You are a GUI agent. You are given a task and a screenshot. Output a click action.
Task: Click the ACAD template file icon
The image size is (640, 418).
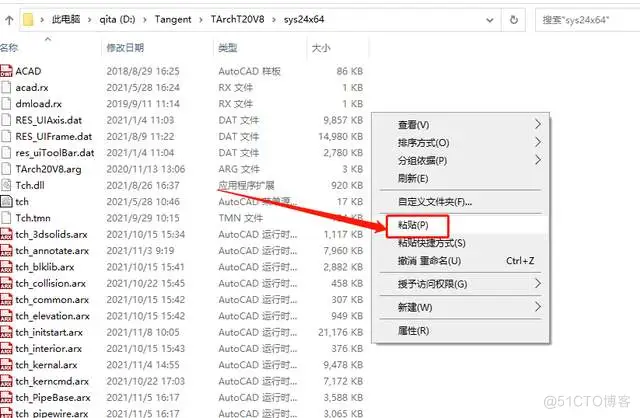6,71
